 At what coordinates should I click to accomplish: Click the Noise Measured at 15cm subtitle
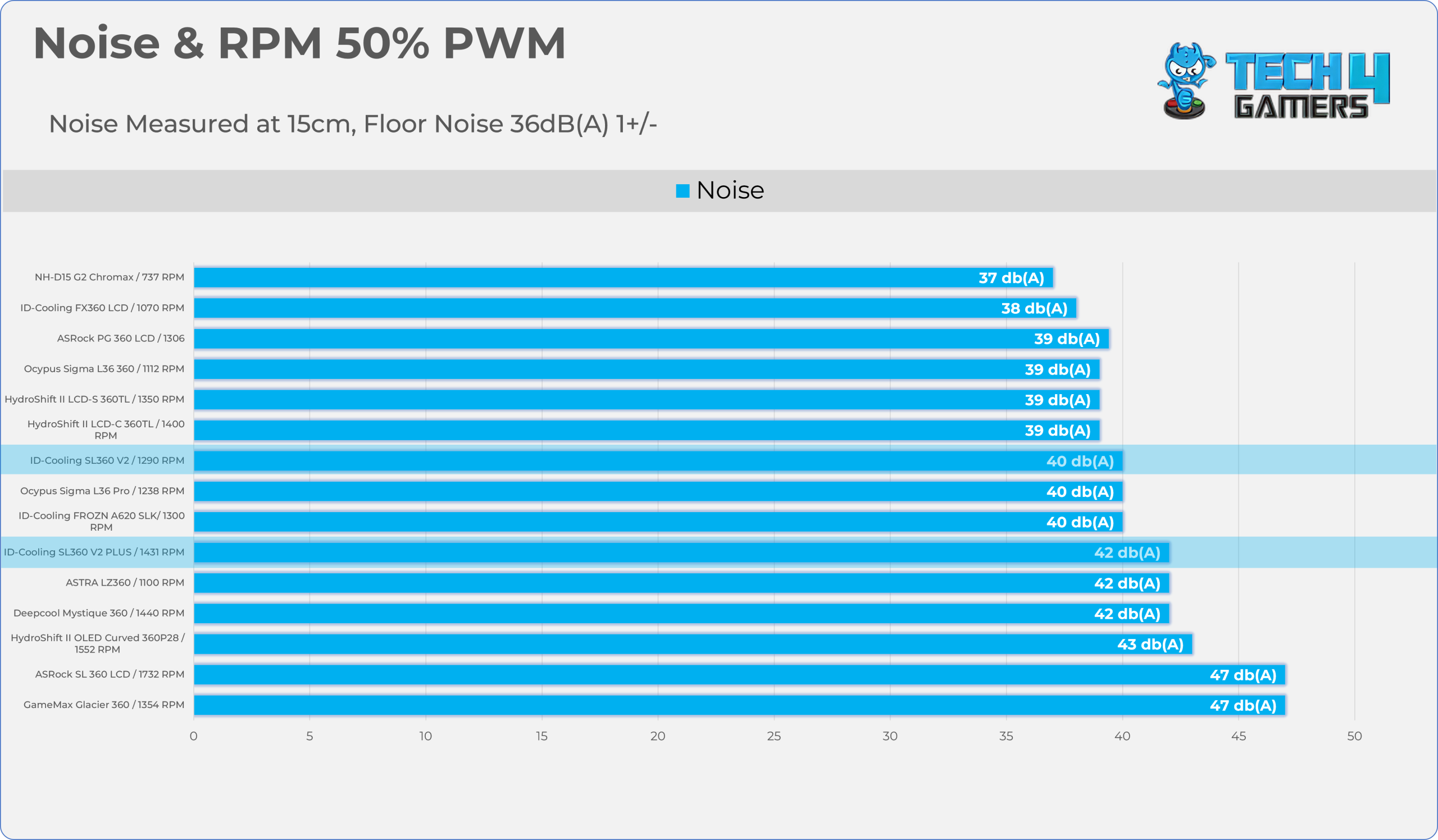coord(353,124)
